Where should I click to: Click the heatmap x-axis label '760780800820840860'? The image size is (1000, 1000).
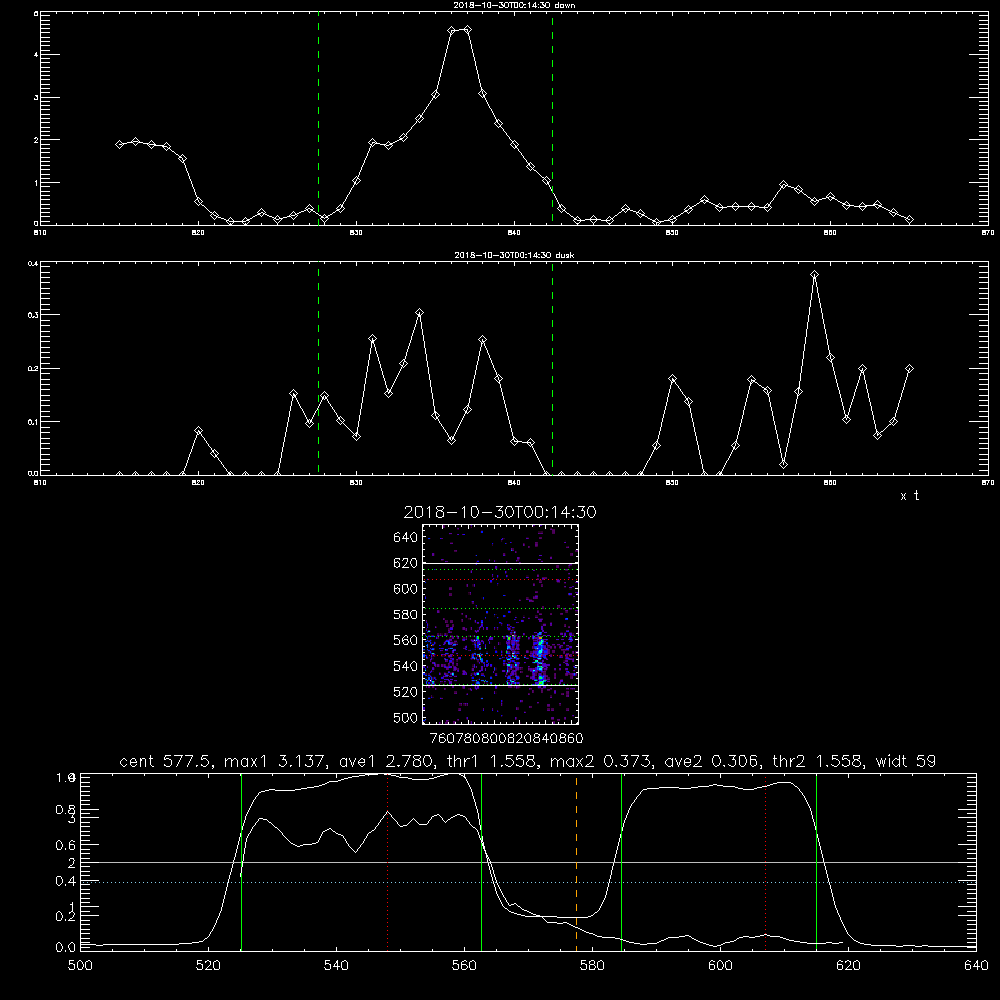[x=506, y=738]
